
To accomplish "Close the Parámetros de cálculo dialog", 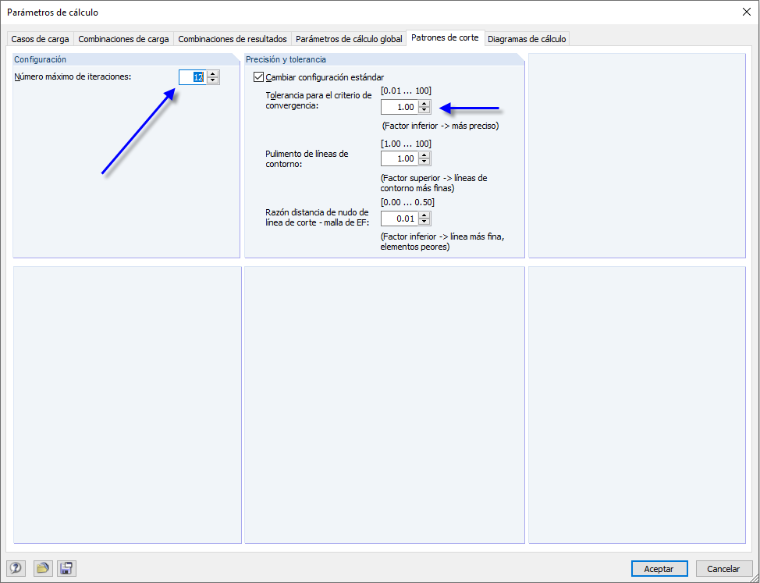I will (x=746, y=12).
